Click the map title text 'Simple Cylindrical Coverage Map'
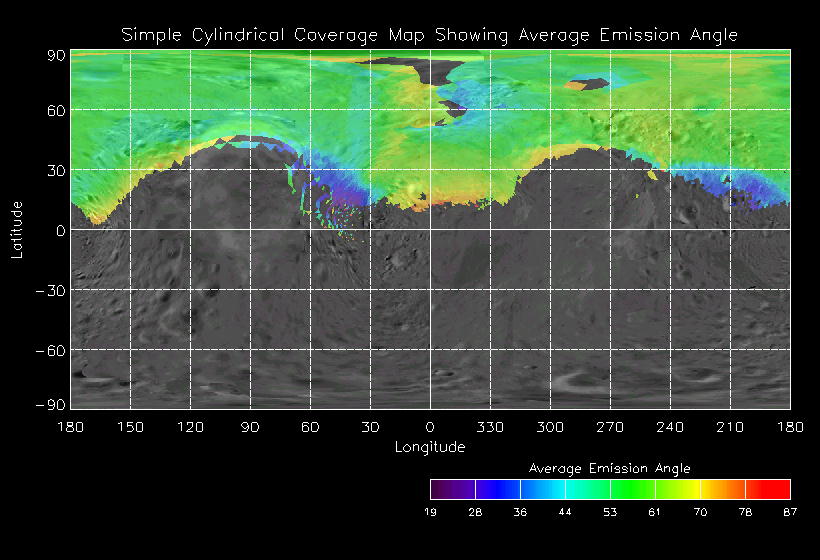820x560 pixels. [272, 35]
